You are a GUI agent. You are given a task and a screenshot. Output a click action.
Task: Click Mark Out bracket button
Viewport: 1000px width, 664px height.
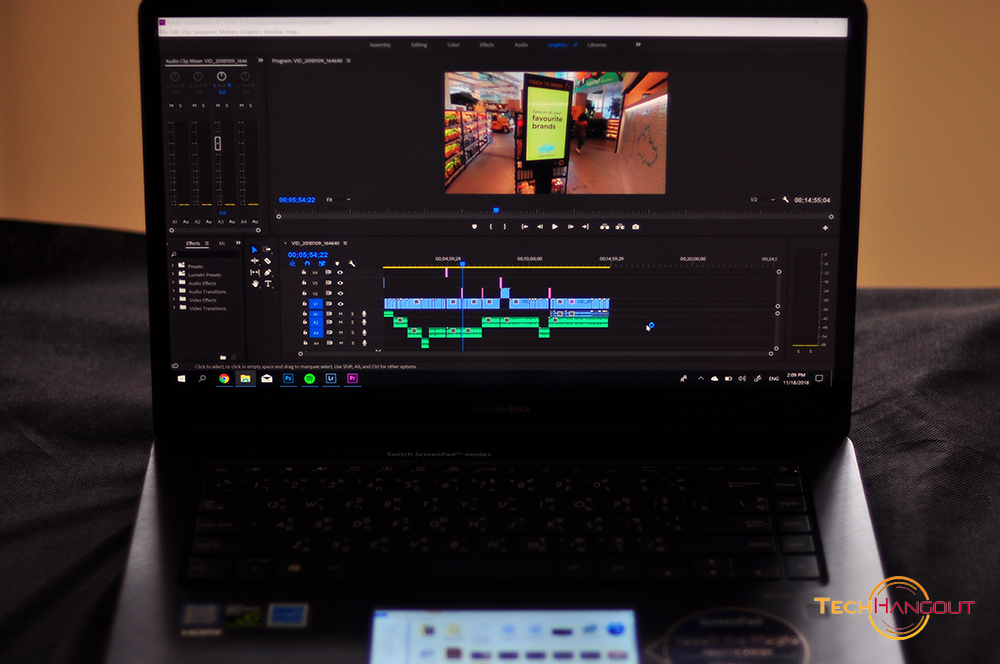(x=504, y=226)
